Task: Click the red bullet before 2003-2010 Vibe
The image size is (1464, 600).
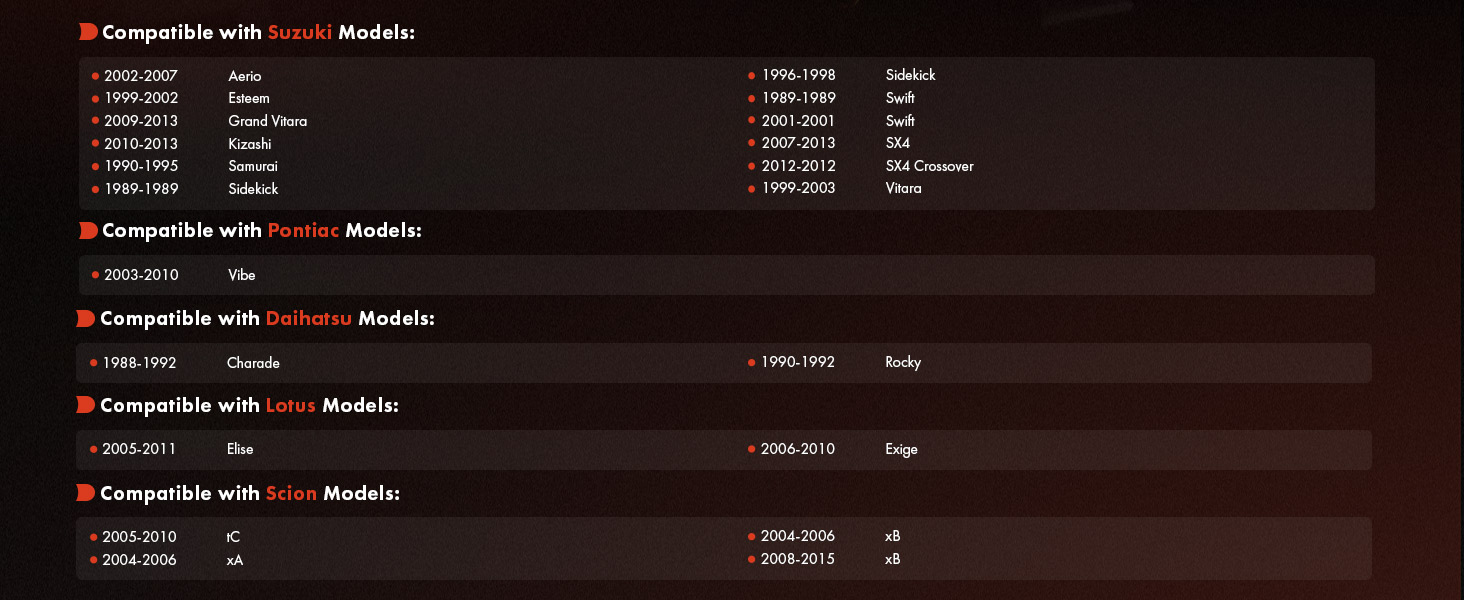Action: (x=95, y=275)
